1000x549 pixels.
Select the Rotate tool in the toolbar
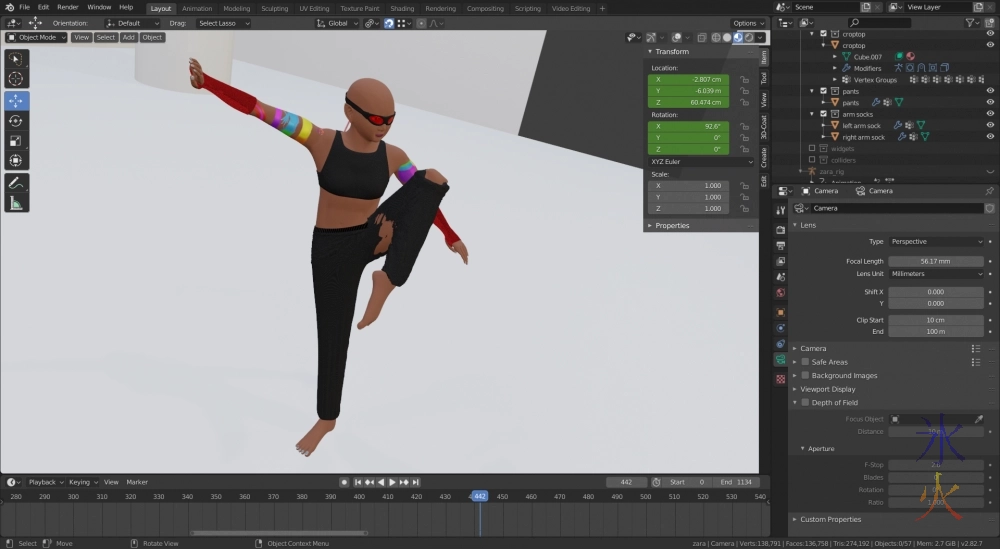[x=17, y=121]
